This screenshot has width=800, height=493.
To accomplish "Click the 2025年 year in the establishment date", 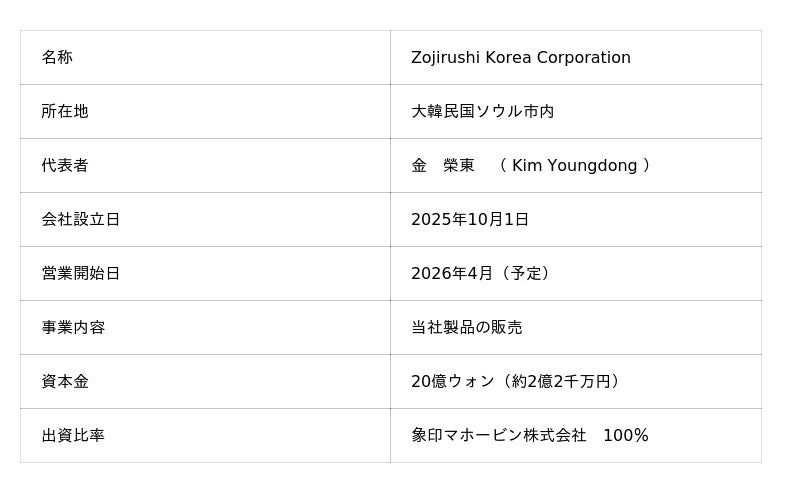I will (435, 220).
